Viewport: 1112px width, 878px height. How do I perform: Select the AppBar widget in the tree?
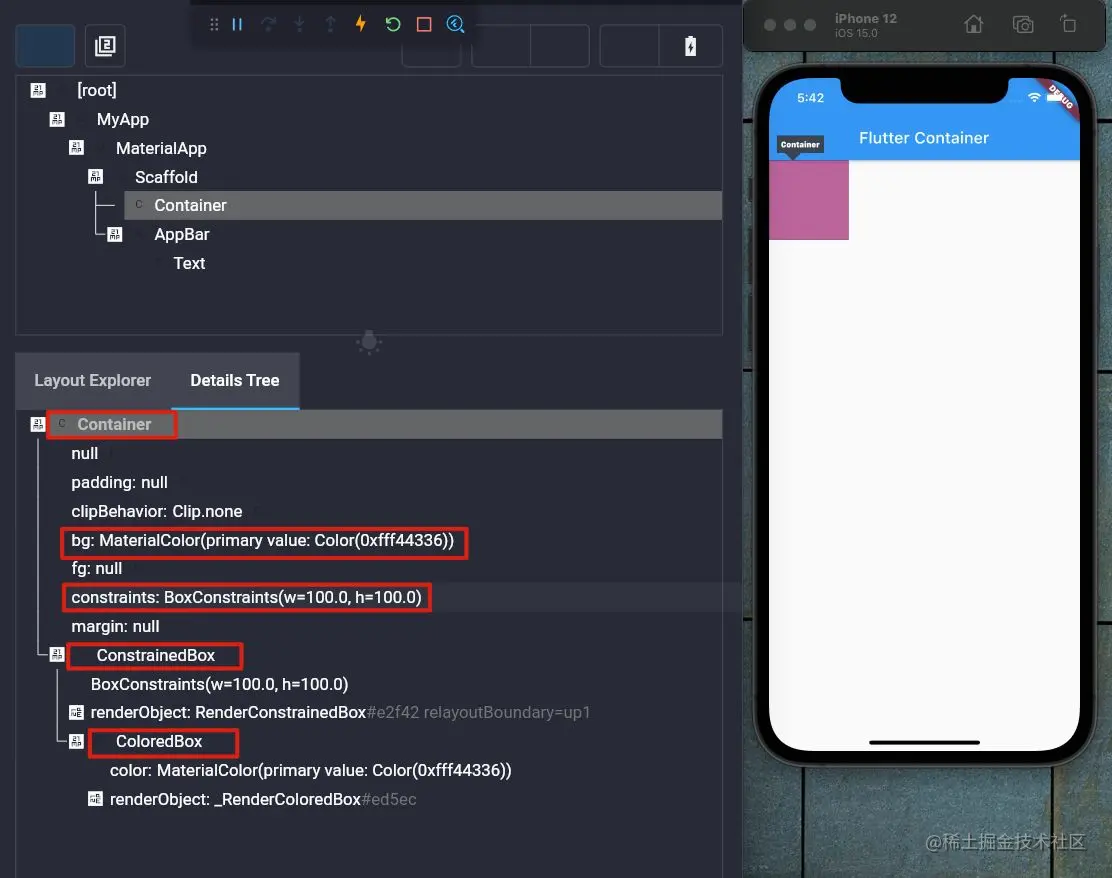[x=181, y=234]
